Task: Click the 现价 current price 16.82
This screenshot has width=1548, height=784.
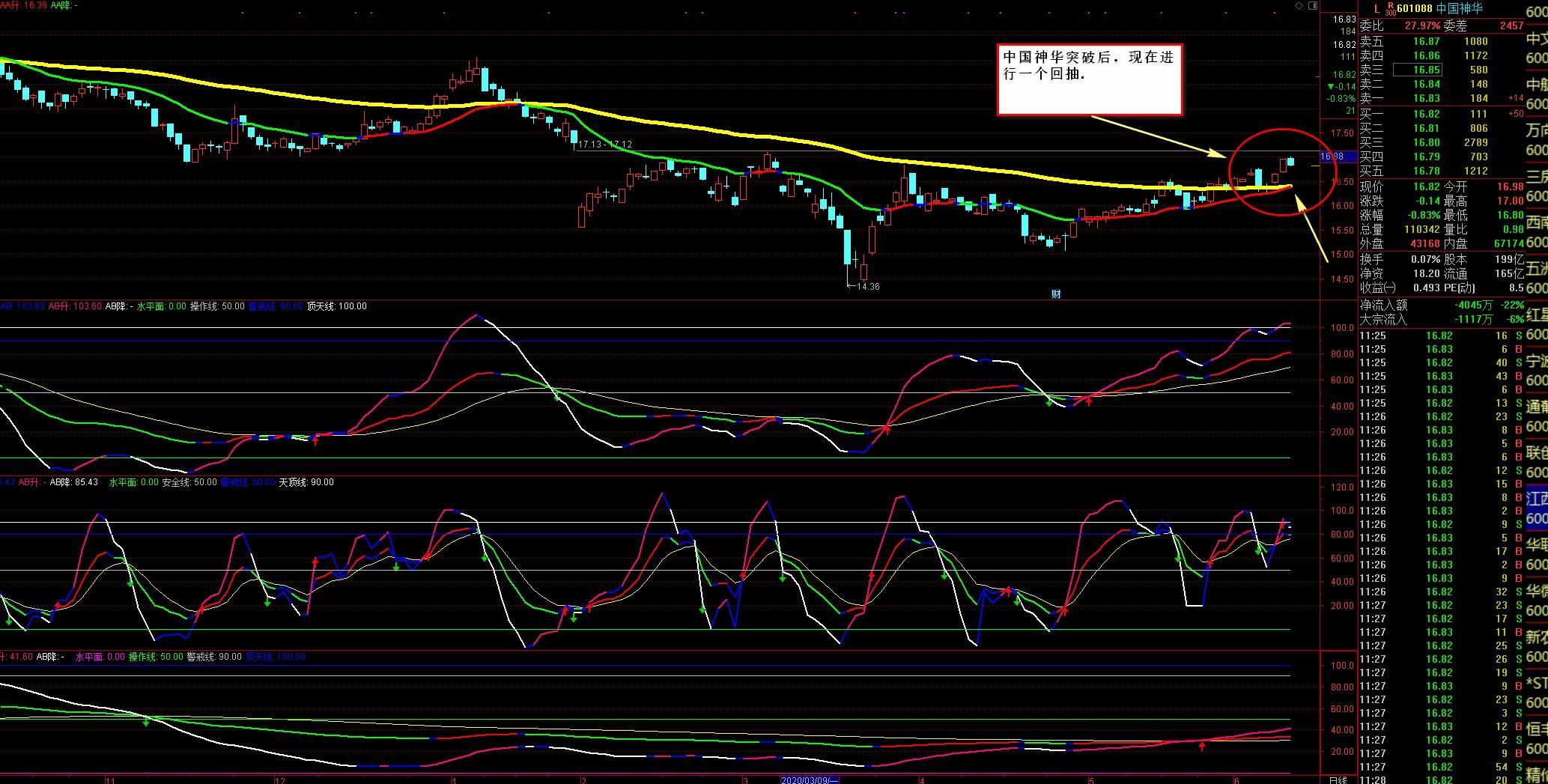Action: point(1427,186)
